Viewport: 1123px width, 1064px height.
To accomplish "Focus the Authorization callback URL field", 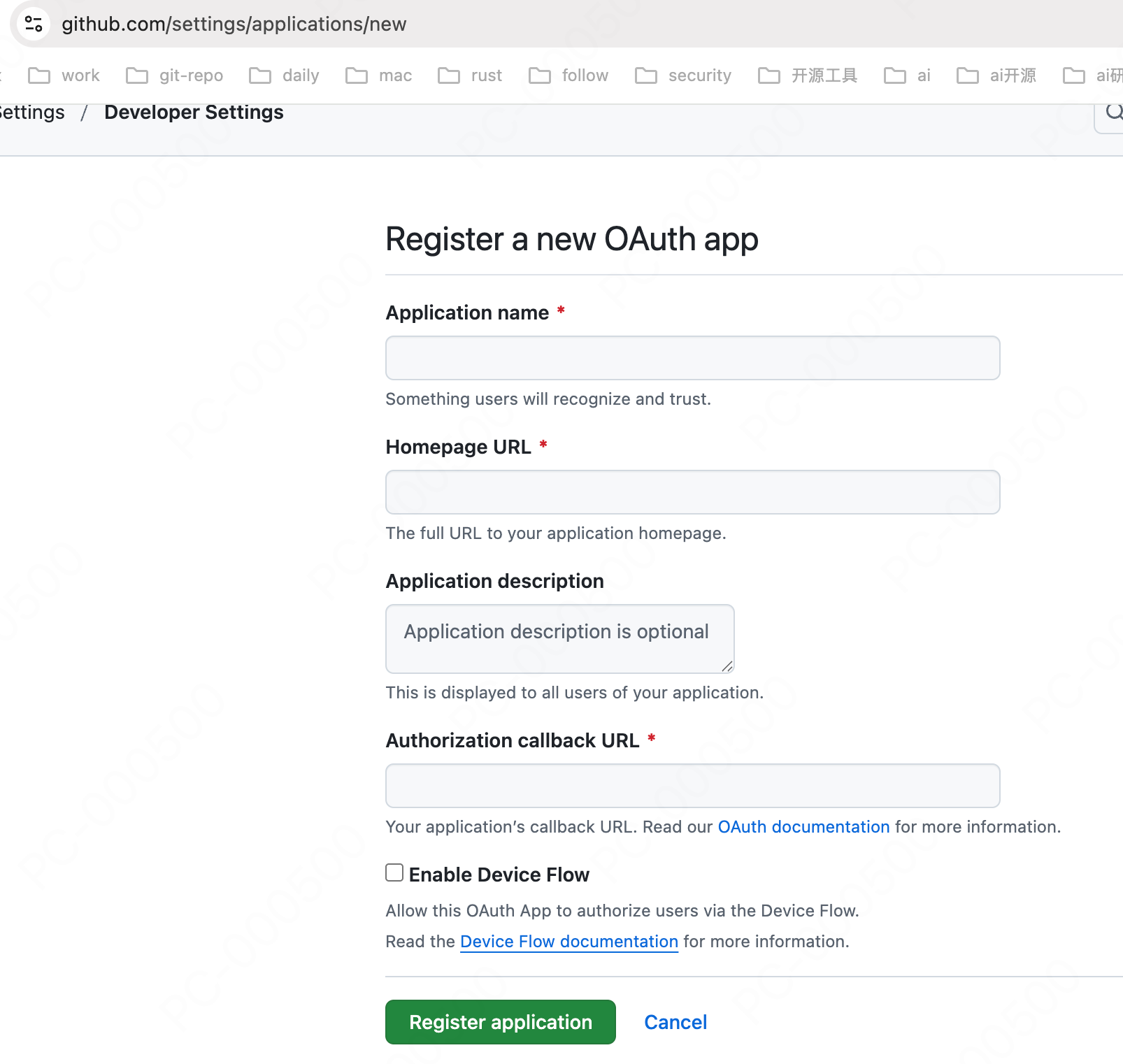I will pos(692,786).
